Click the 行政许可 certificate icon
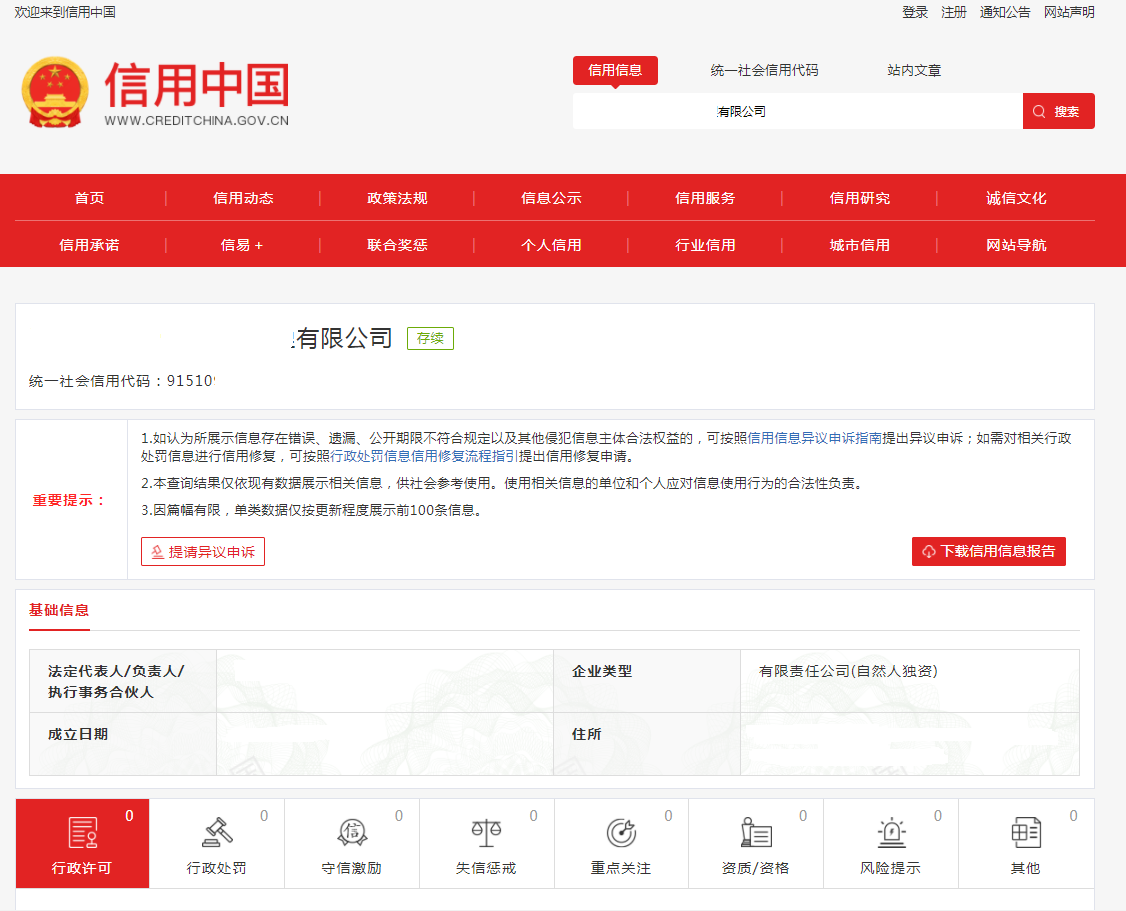Viewport: 1126px width, 911px height. (82, 833)
